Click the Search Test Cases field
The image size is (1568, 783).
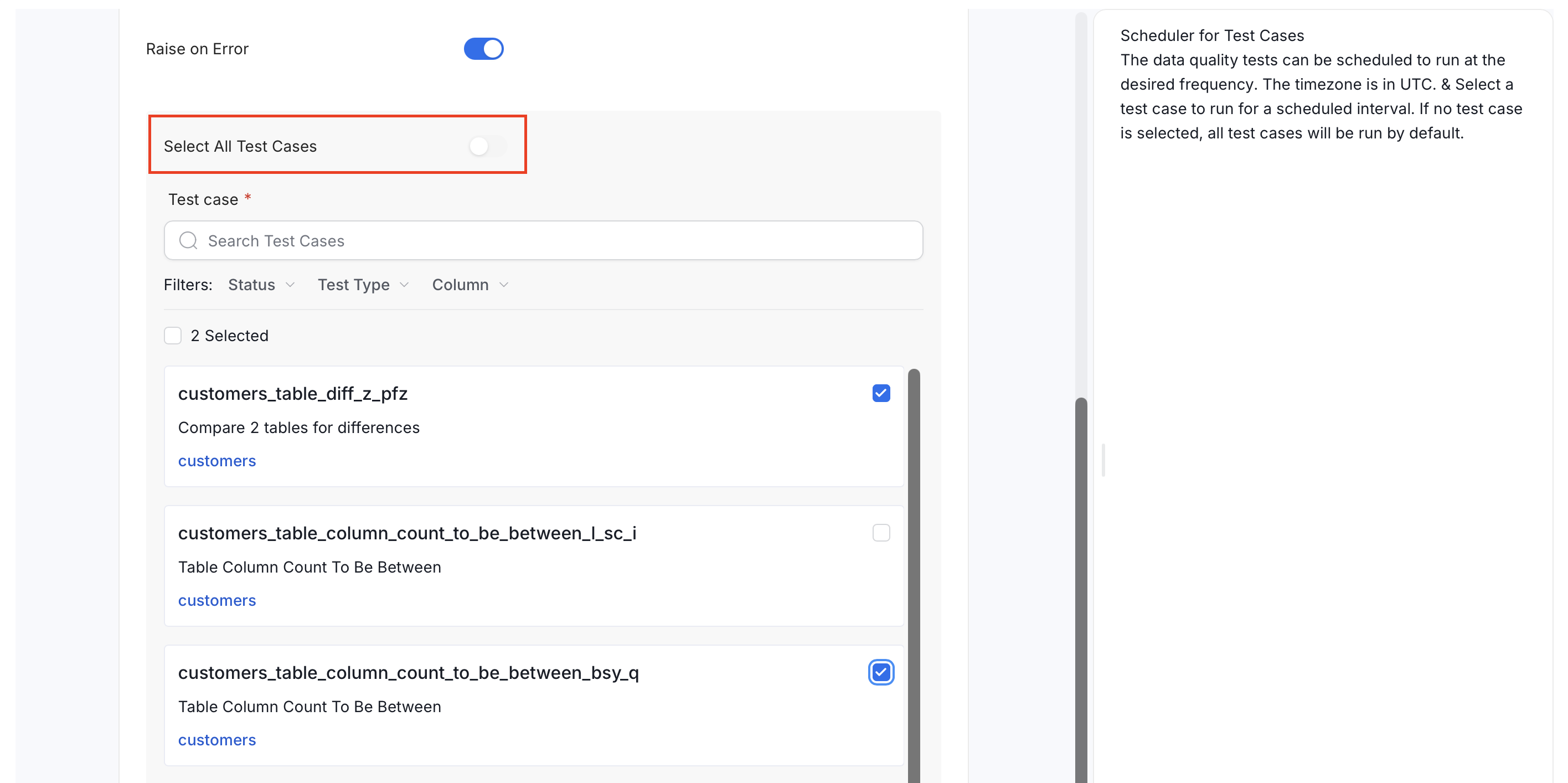point(543,240)
